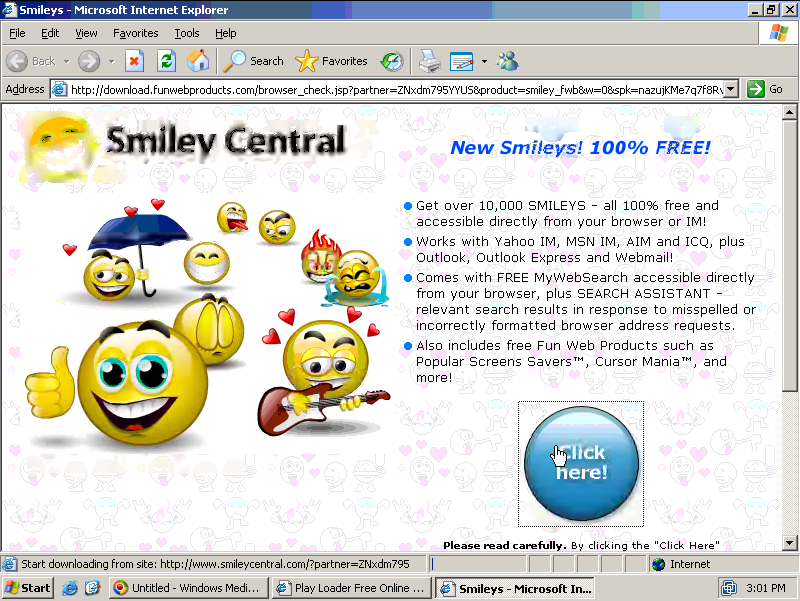
Task: Open the Help menu
Action: pyautogui.click(x=226, y=33)
